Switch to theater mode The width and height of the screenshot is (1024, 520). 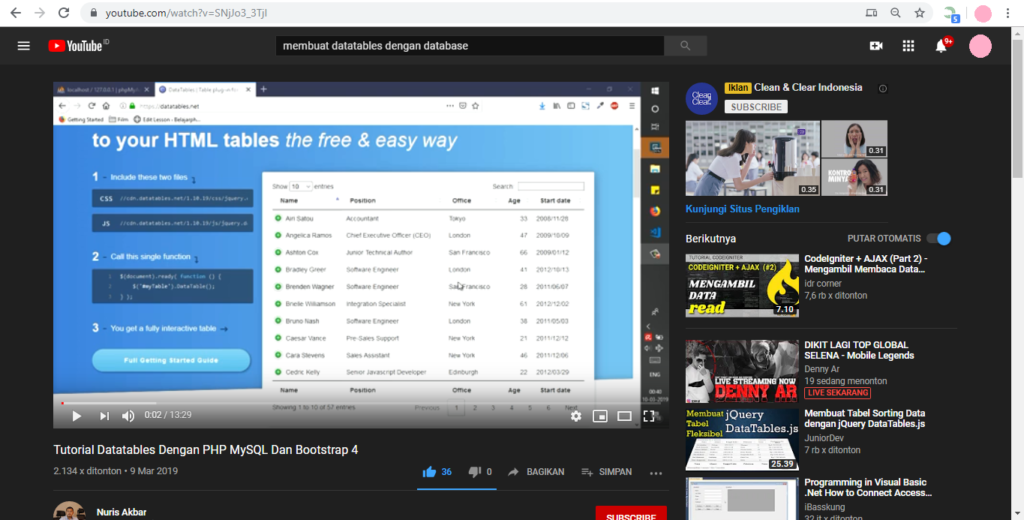click(624, 416)
